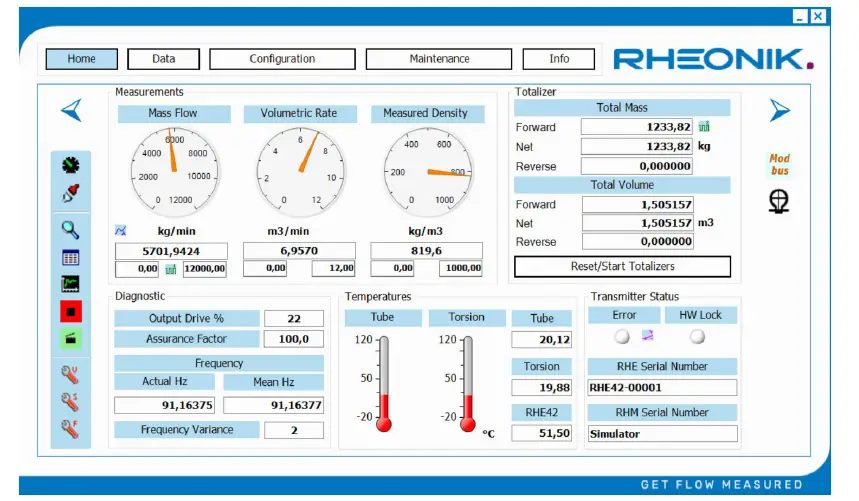
Task: Click the Volumetric Rate maximum field 12,00
Action: (334, 268)
